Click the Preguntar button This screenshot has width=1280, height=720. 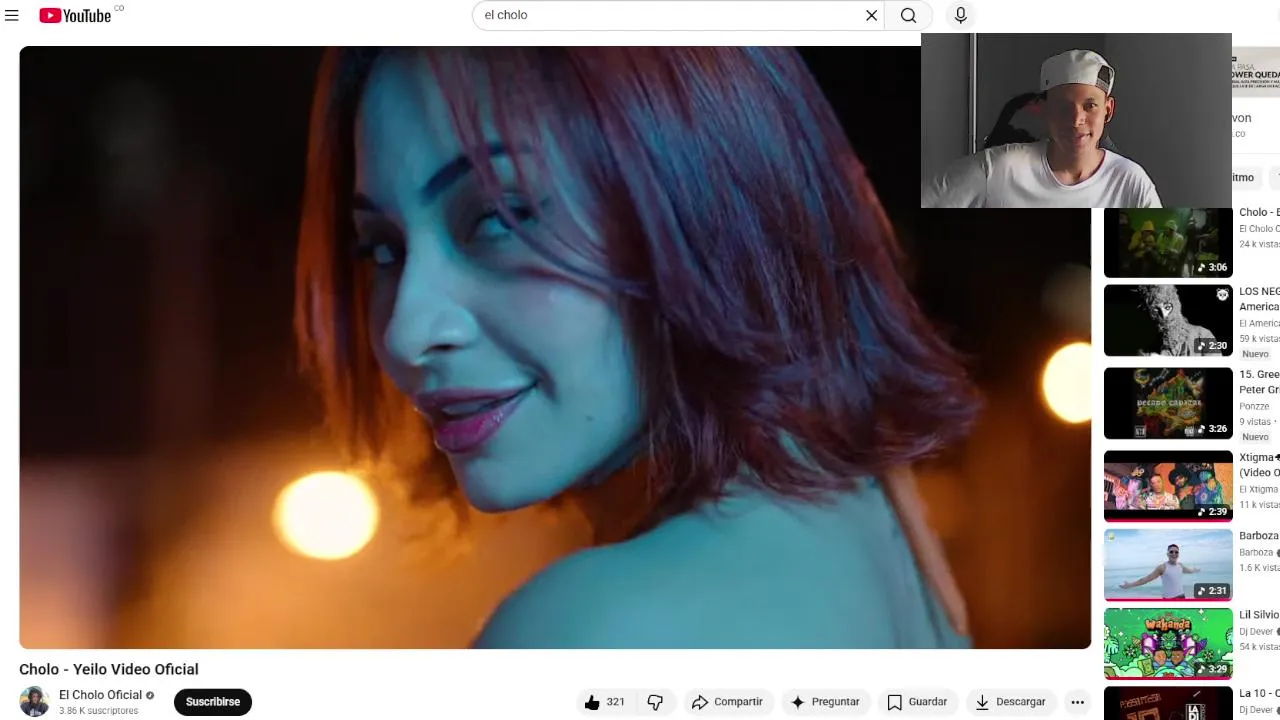tap(825, 702)
